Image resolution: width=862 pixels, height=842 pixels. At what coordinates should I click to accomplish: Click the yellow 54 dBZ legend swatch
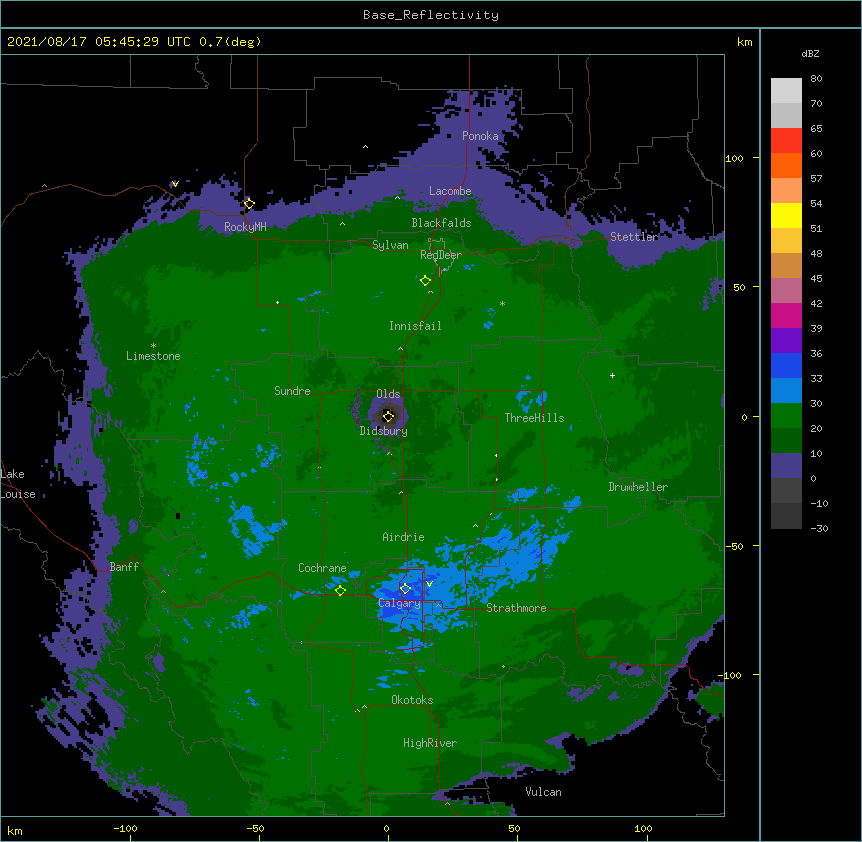click(x=786, y=215)
